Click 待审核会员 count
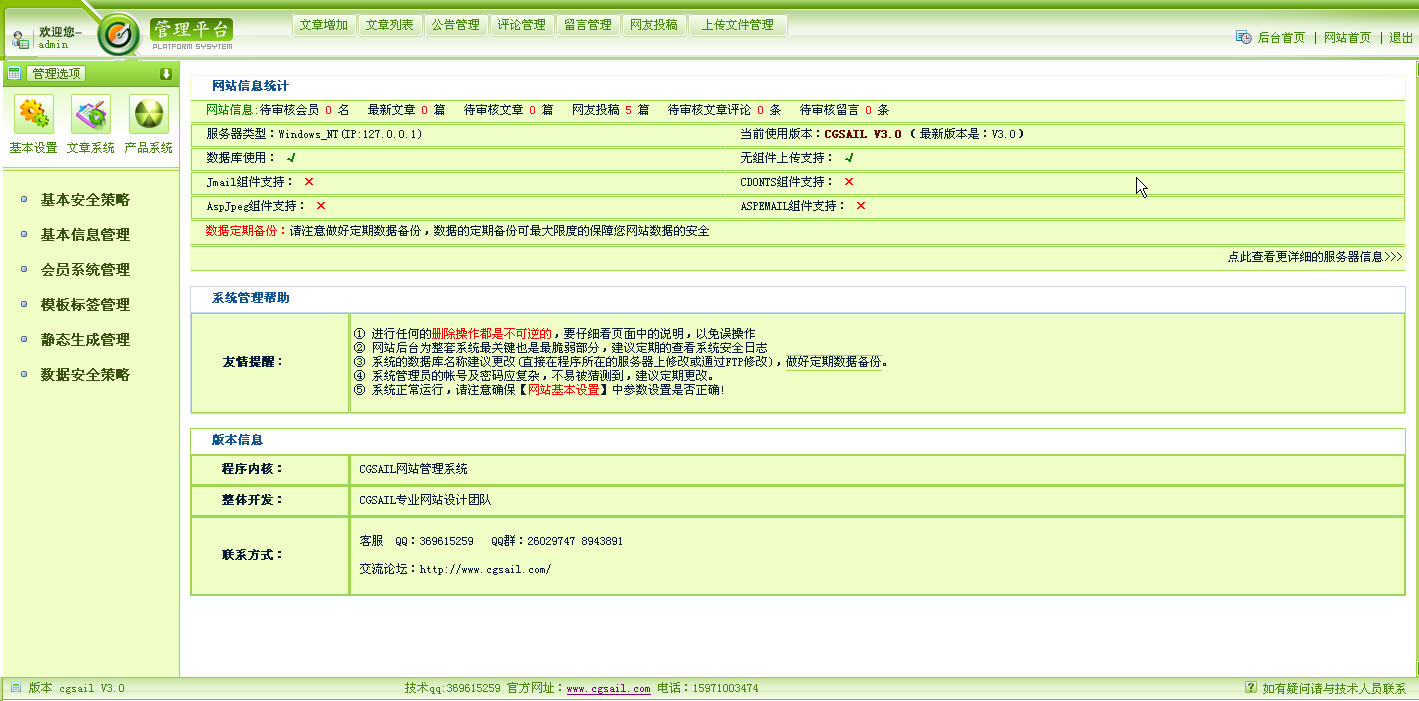Viewport: 1419px width, 701px height. pos(328,110)
